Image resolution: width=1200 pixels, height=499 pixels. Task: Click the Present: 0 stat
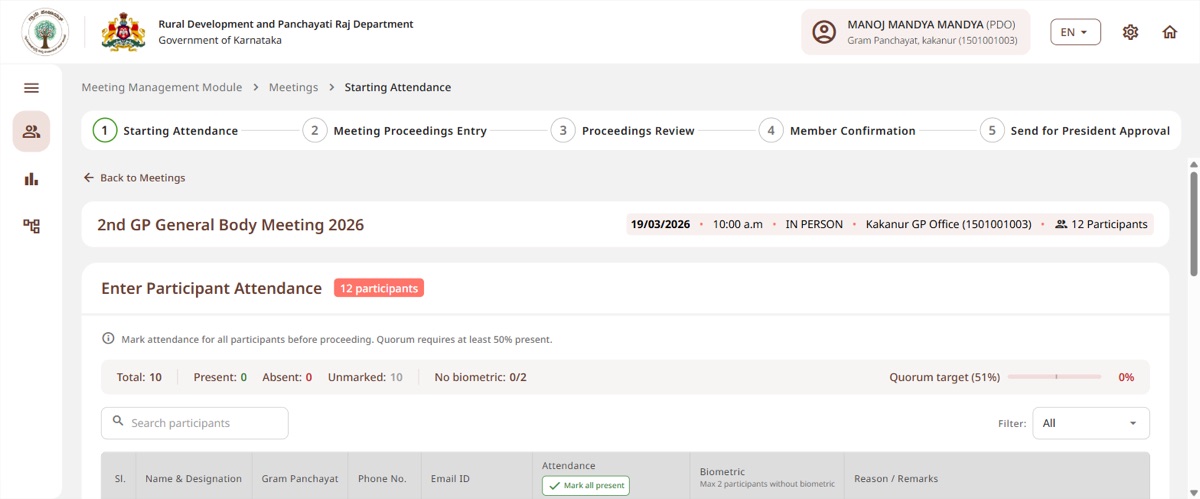[220, 377]
